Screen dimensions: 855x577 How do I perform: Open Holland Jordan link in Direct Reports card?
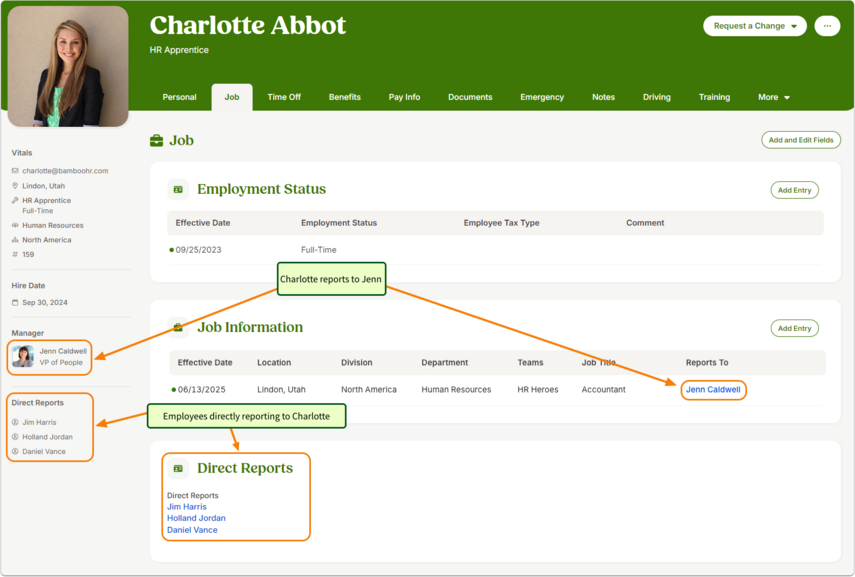click(196, 518)
